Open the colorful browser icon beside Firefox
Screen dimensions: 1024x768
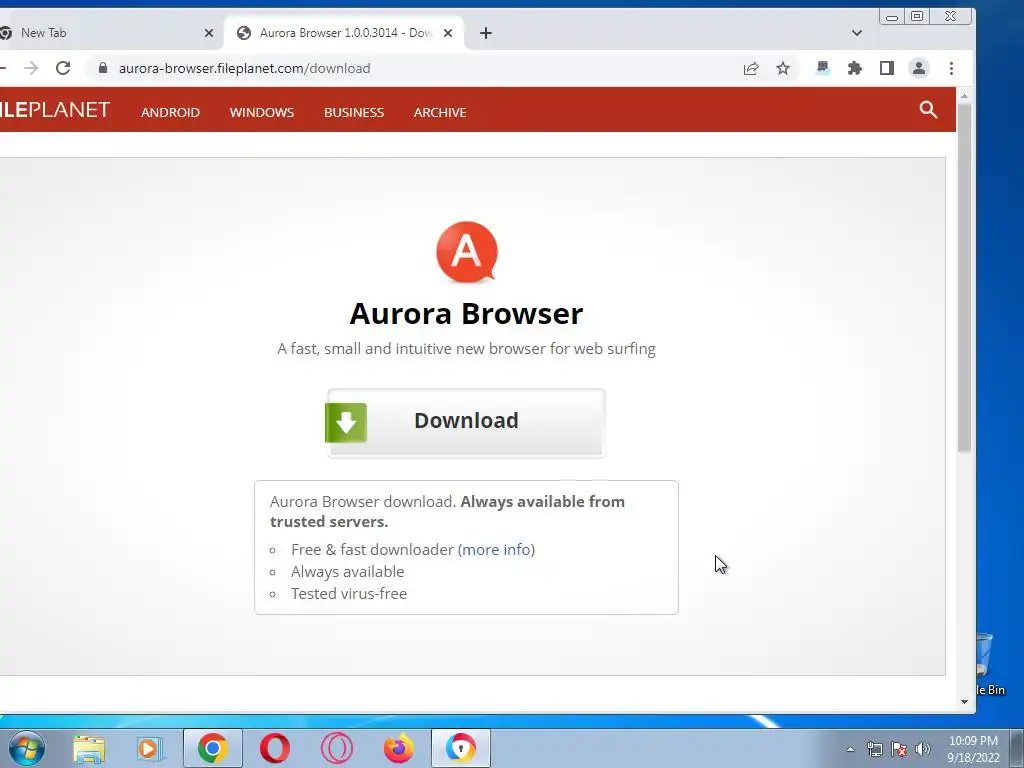(460, 748)
